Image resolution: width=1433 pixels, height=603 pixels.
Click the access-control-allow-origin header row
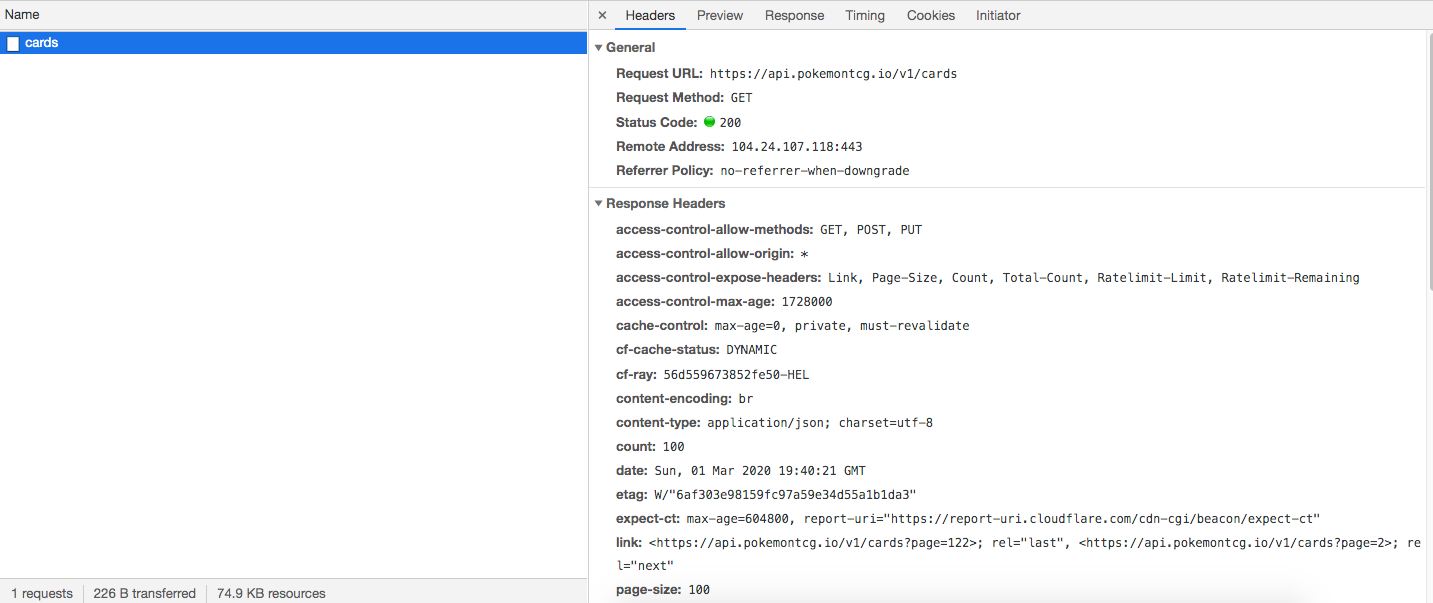pos(712,254)
